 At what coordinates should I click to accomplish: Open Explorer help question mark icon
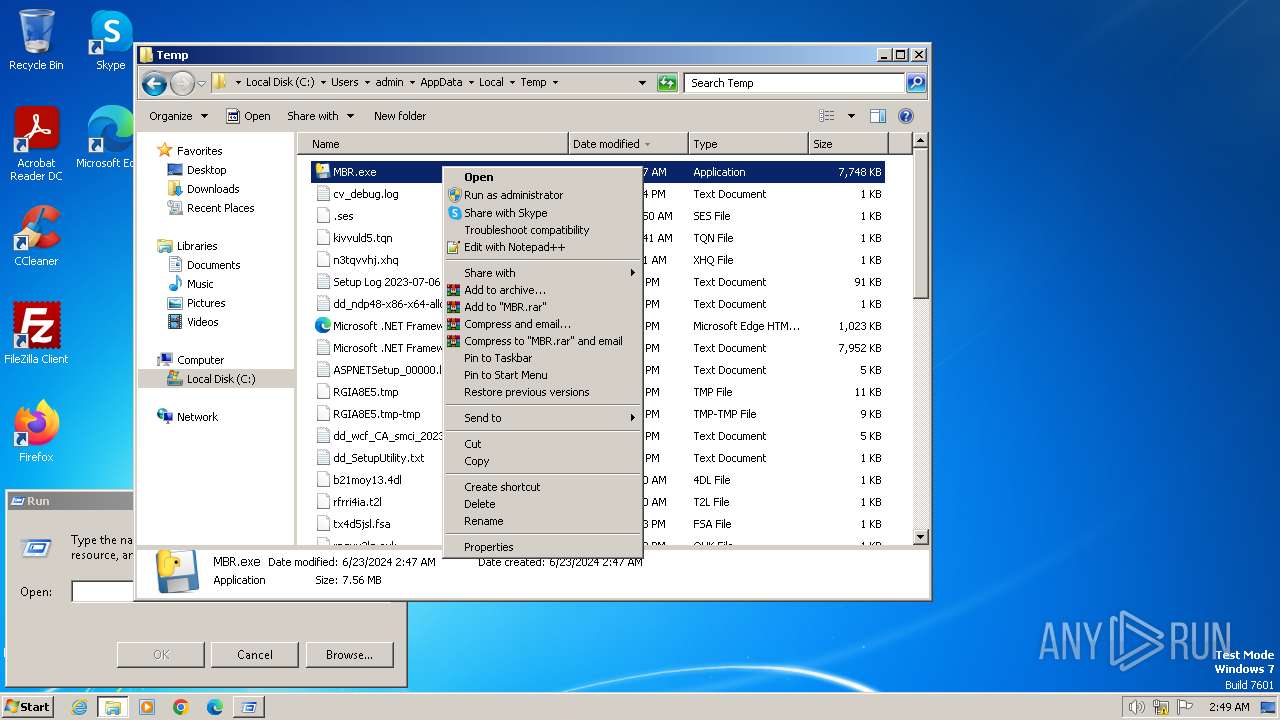[x=906, y=116]
